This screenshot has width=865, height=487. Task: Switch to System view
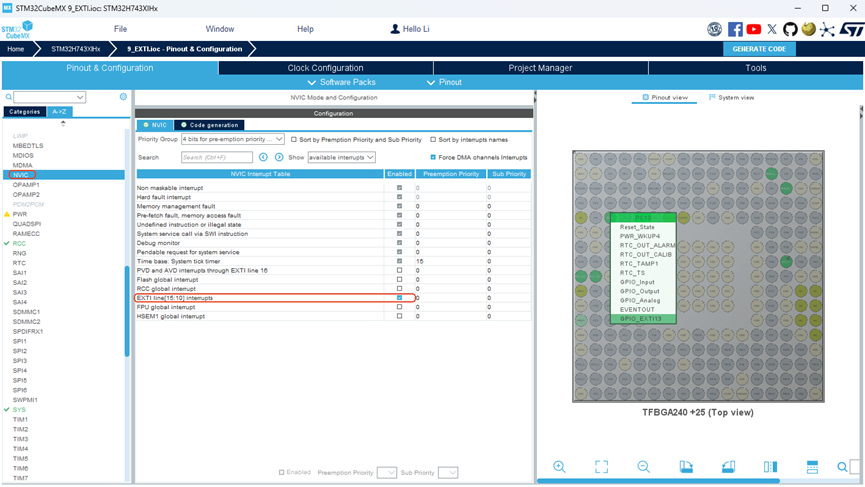tap(731, 98)
